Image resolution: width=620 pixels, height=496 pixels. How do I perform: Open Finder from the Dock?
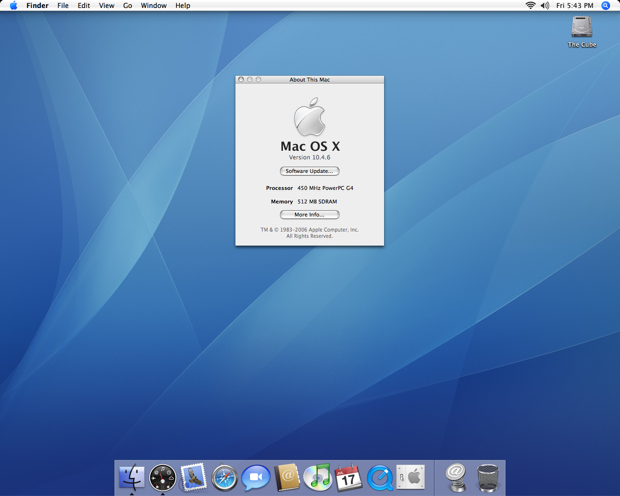point(132,477)
